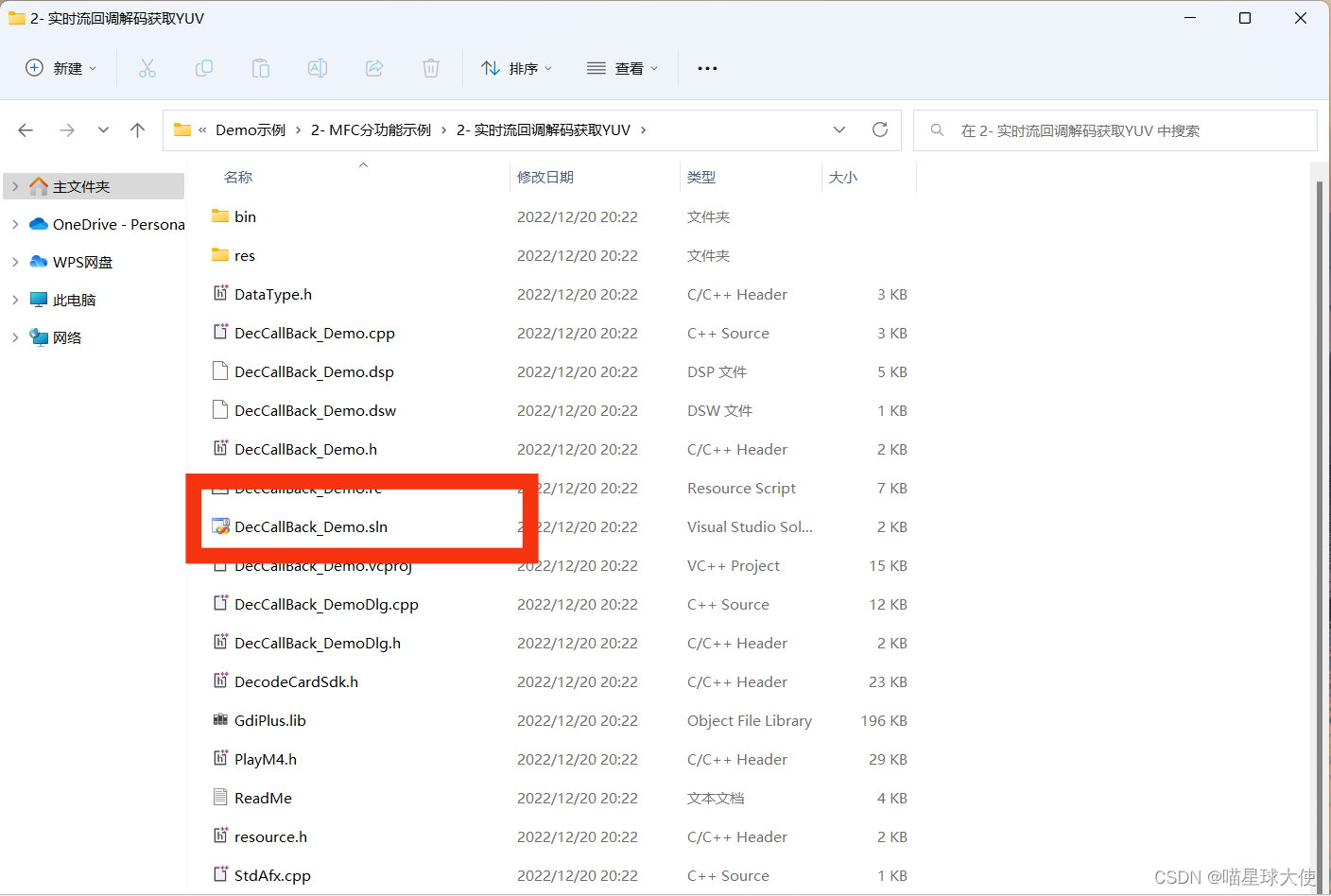Click the file name DecCallBack_Demo.sln
1331x896 pixels.
coord(311,526)
